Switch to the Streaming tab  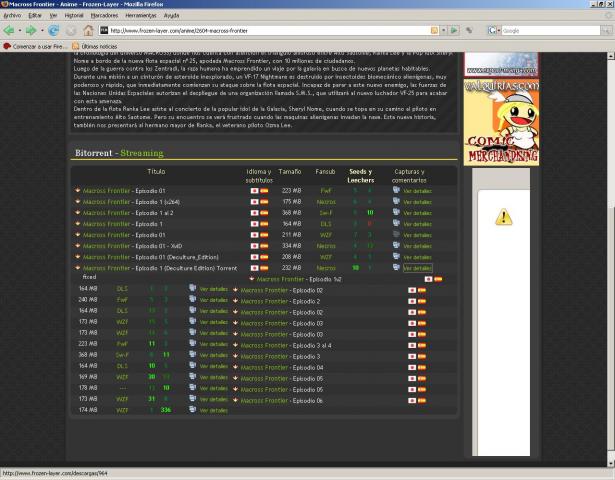coord(142,153)
